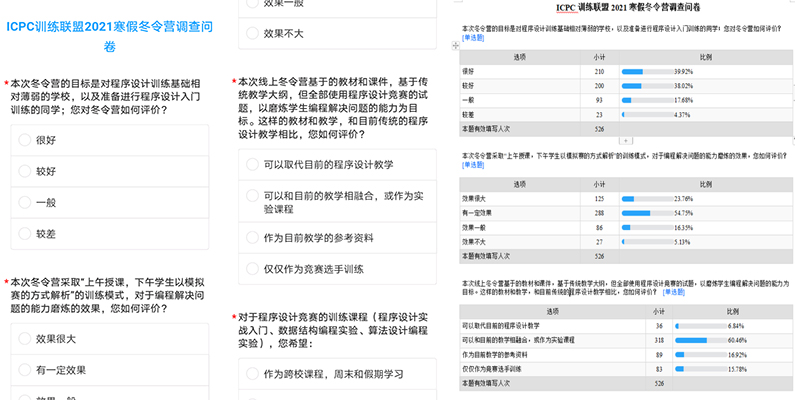Click the count cell 83

coord(659,370)
